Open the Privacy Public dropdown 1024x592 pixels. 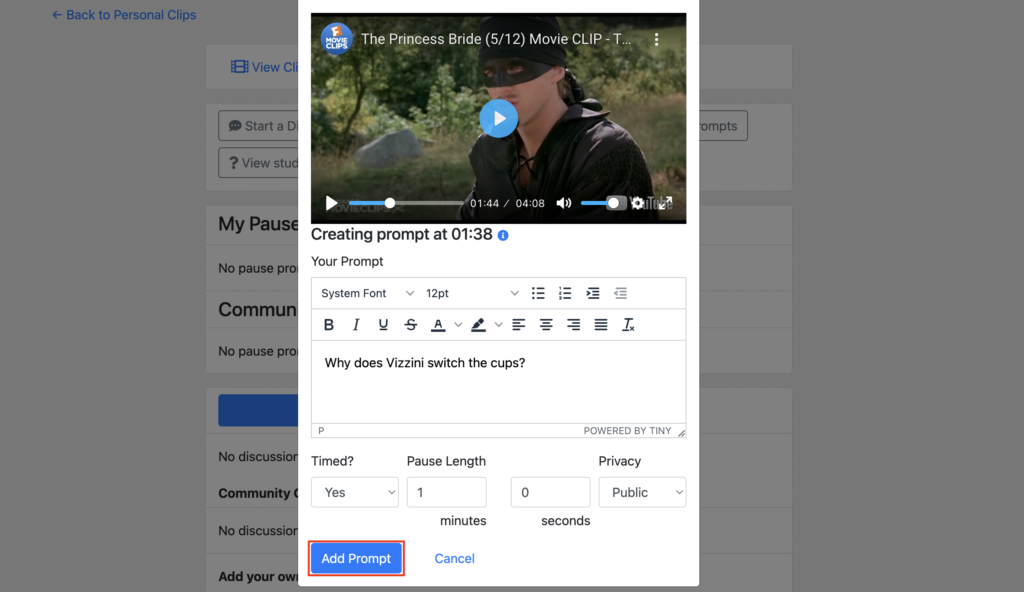[x=642, y=492]
